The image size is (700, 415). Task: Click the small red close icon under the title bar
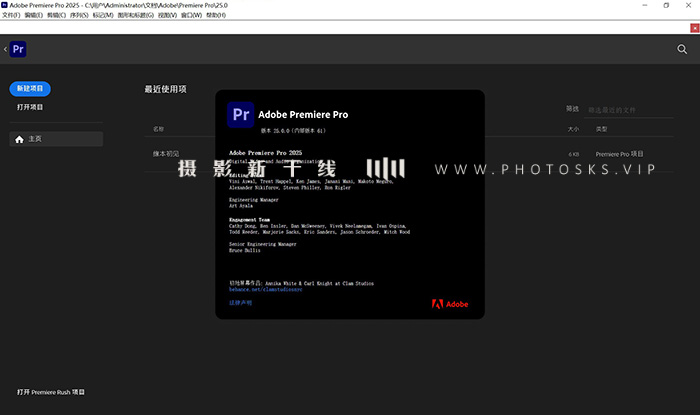tap(695, 28)
